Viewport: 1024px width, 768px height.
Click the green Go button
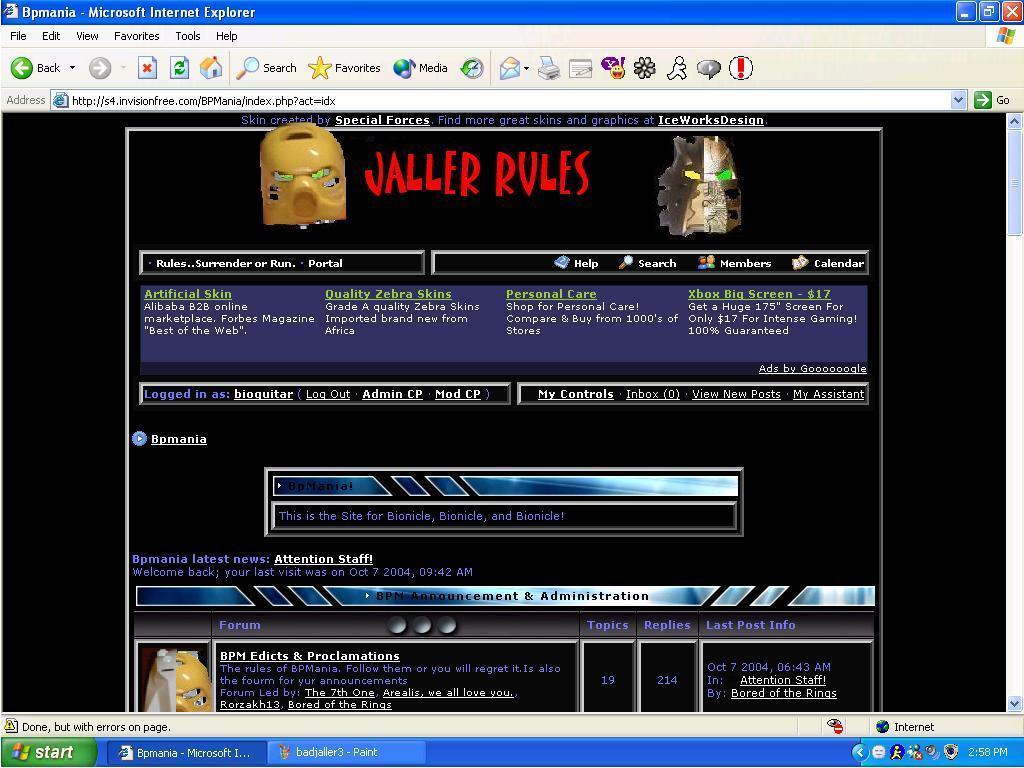[992, 101]
